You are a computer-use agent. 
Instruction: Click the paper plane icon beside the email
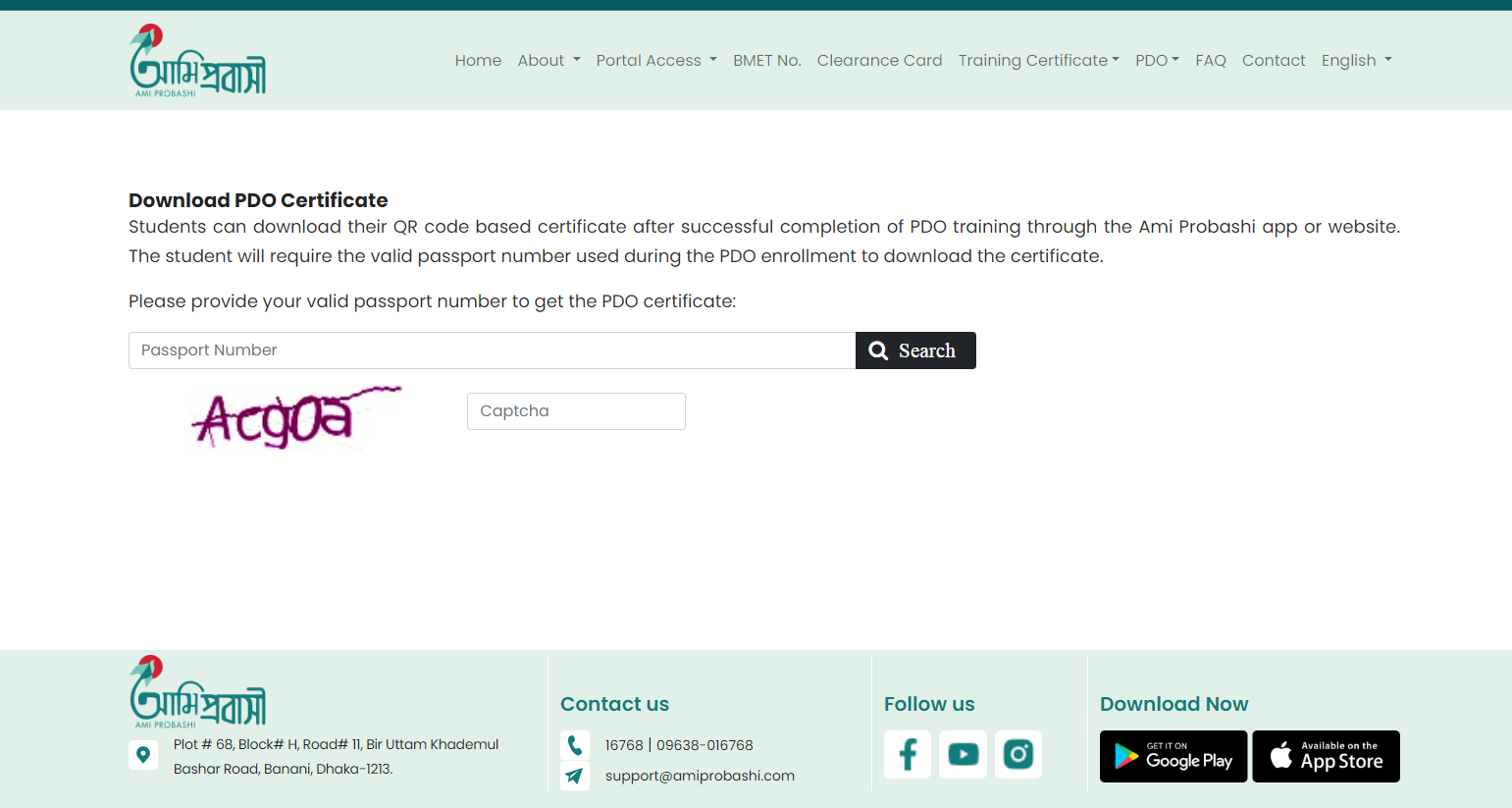click(x=575, y=776)
